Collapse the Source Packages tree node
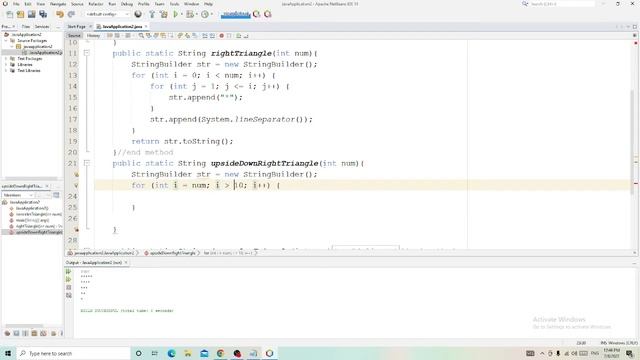This screenshot has width=640, height=360. 6,40
